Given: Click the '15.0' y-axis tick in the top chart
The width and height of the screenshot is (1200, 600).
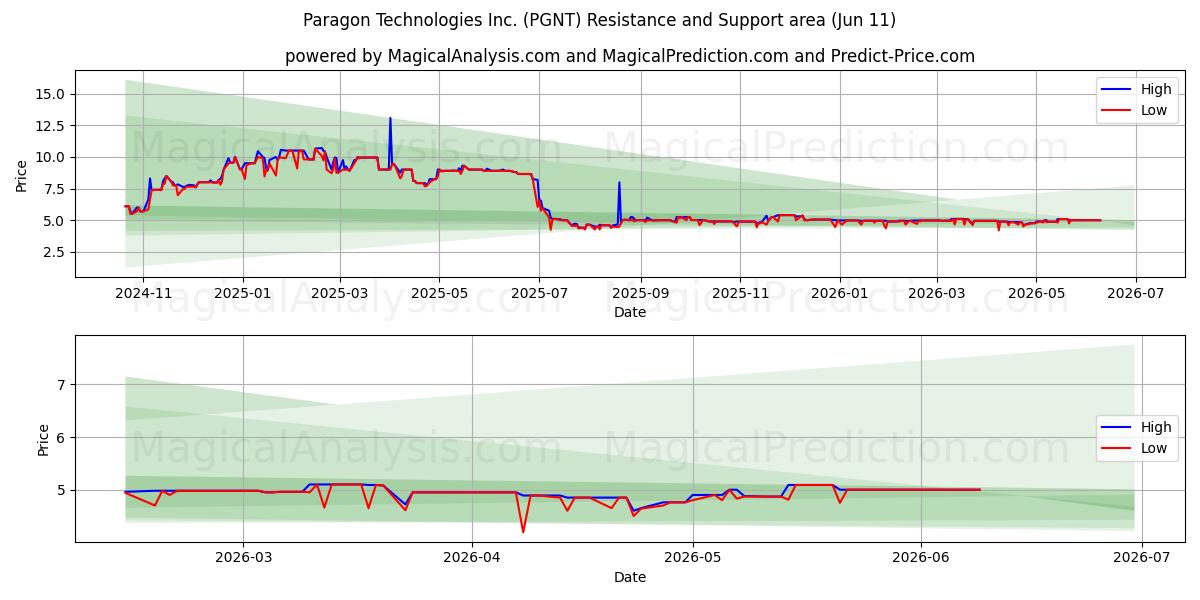Looking at the screenshot, I should [52, 94].
